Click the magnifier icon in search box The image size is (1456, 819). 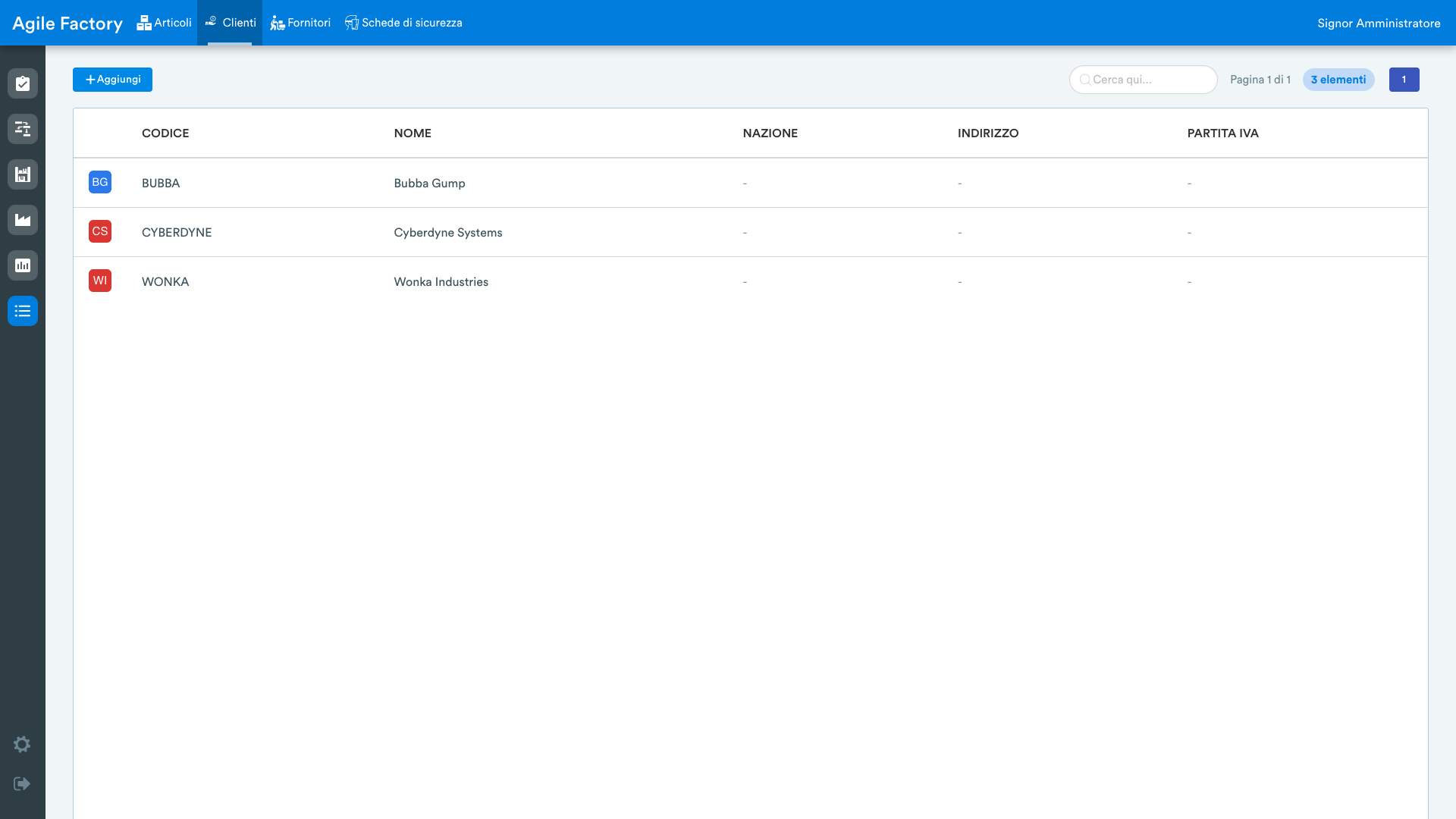tap(1085, 80)
